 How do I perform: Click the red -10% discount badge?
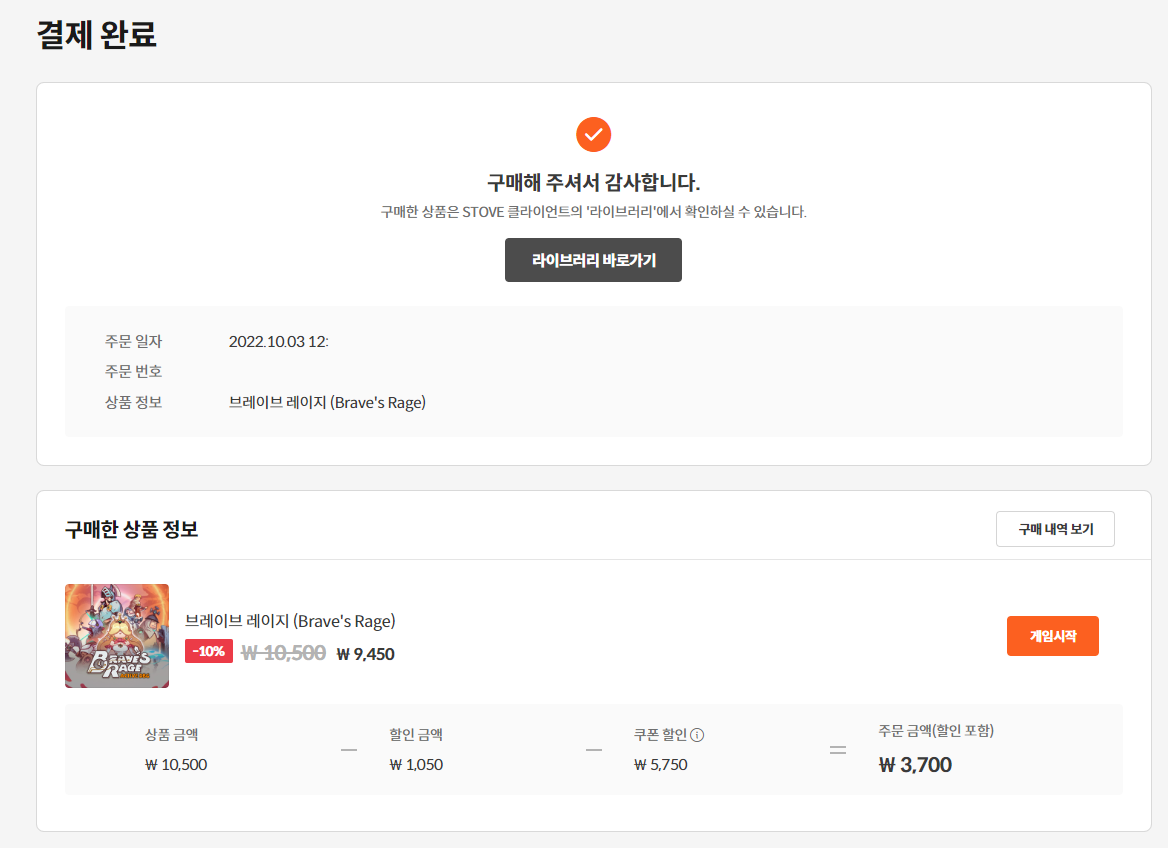pos(209,651)
